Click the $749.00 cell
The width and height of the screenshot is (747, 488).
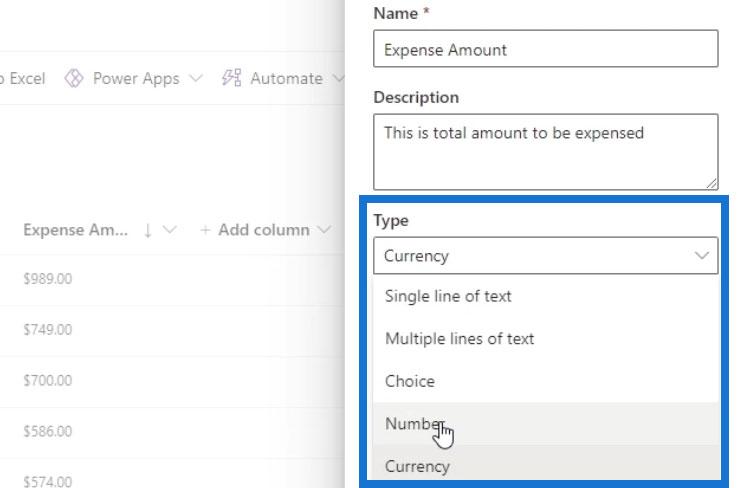(x=48, y=330)
